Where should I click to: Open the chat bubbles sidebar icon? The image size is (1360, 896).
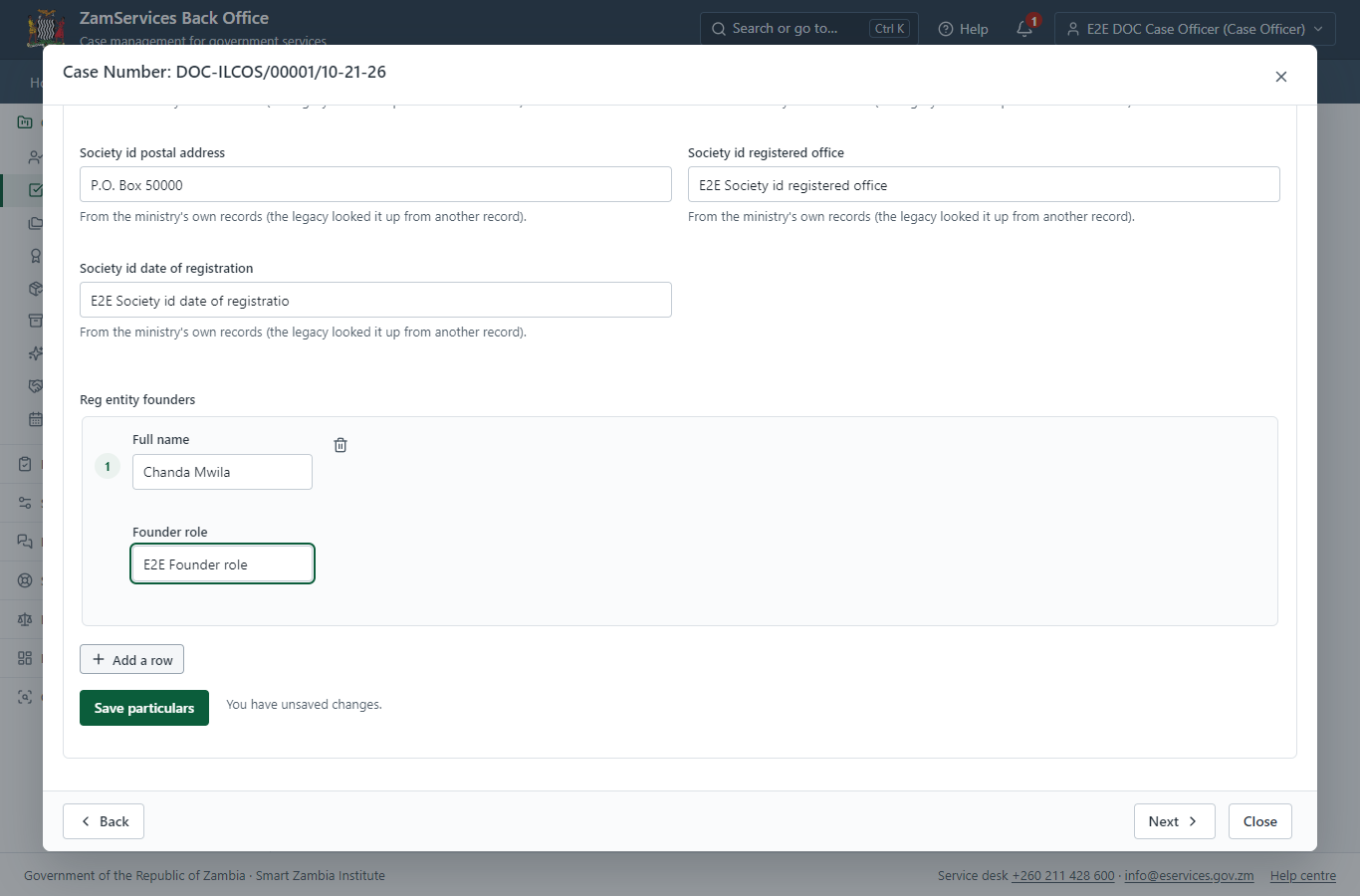click(x=25, y=542)
